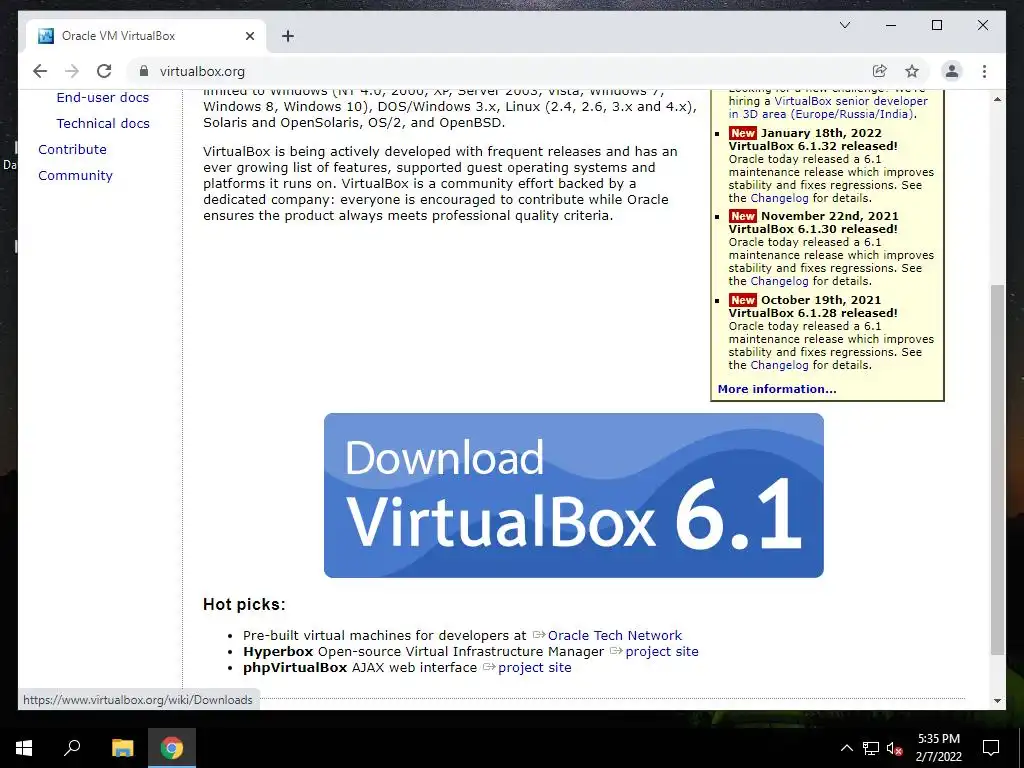Viewport: 1024px width, 768px height.
Task: Open Changelog link for 6.1.32 release
Action: click(779, 198)
